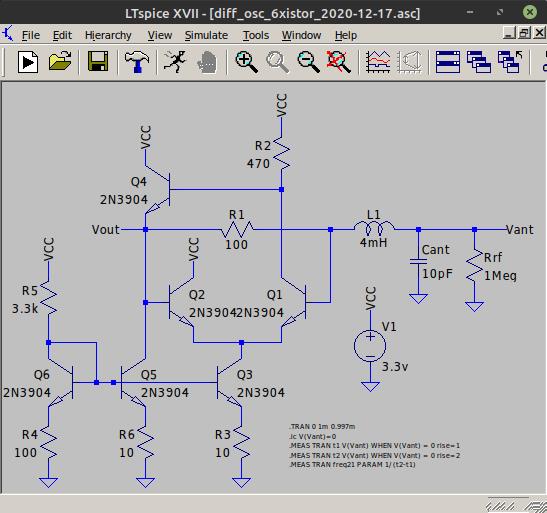Click the .MEAS TRAN t2 directive line
Image resolution: width=547 pixels, height=513 pixels.
point(375,455)
